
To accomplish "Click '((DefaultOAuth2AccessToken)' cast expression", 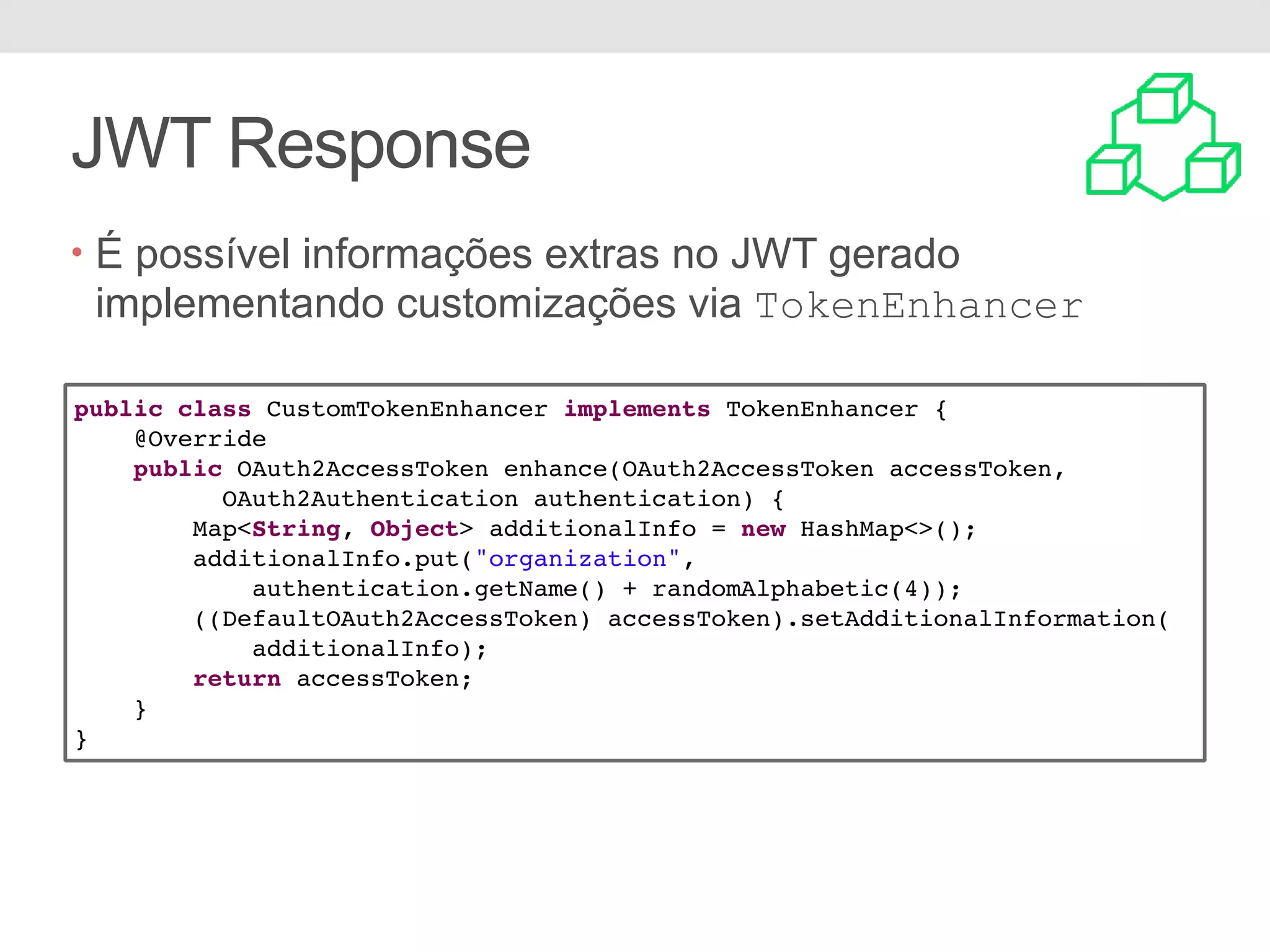I will pyautogui.click(x=393, y=619).
